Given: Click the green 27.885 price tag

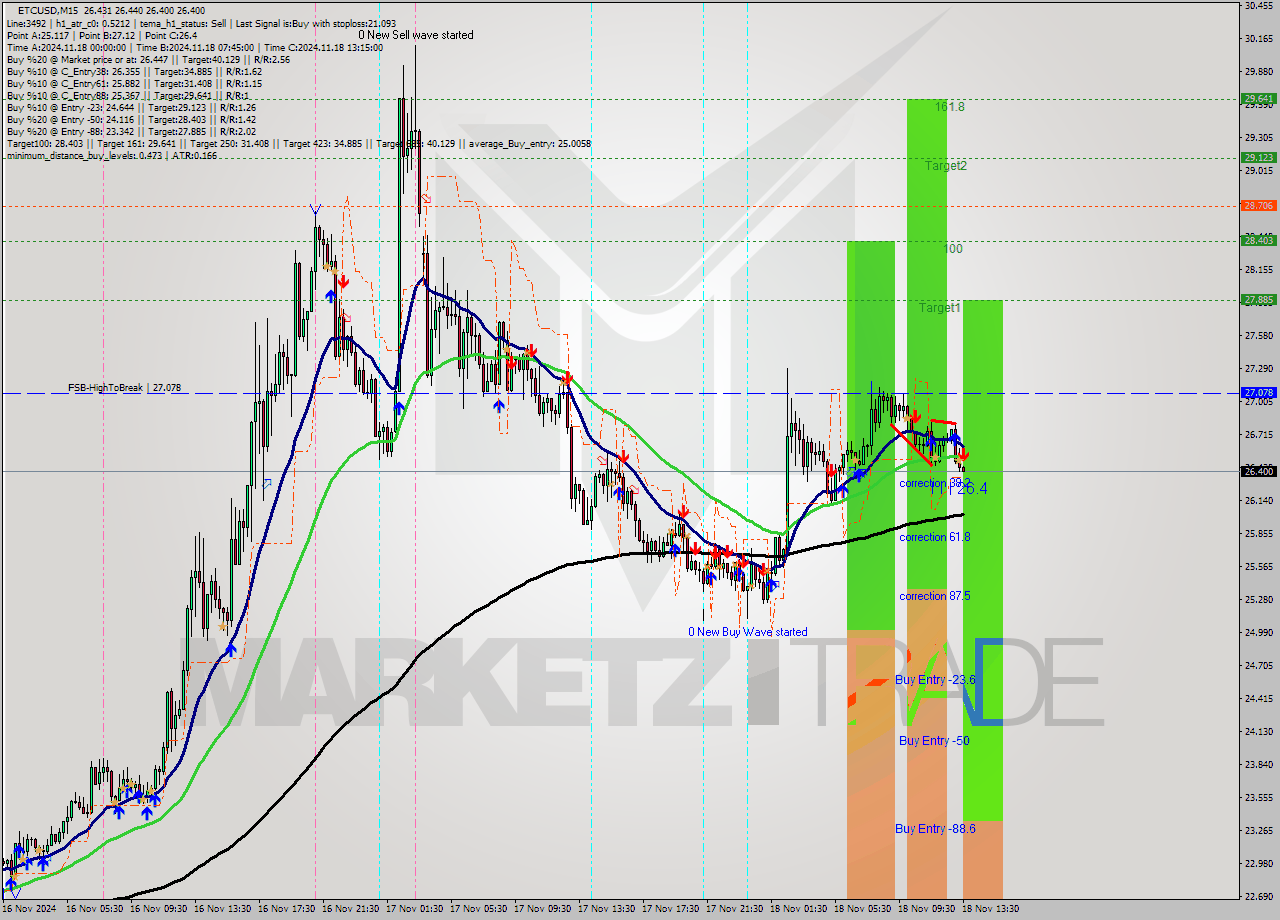Looking at the screenshot, I should coord(1258,299).
